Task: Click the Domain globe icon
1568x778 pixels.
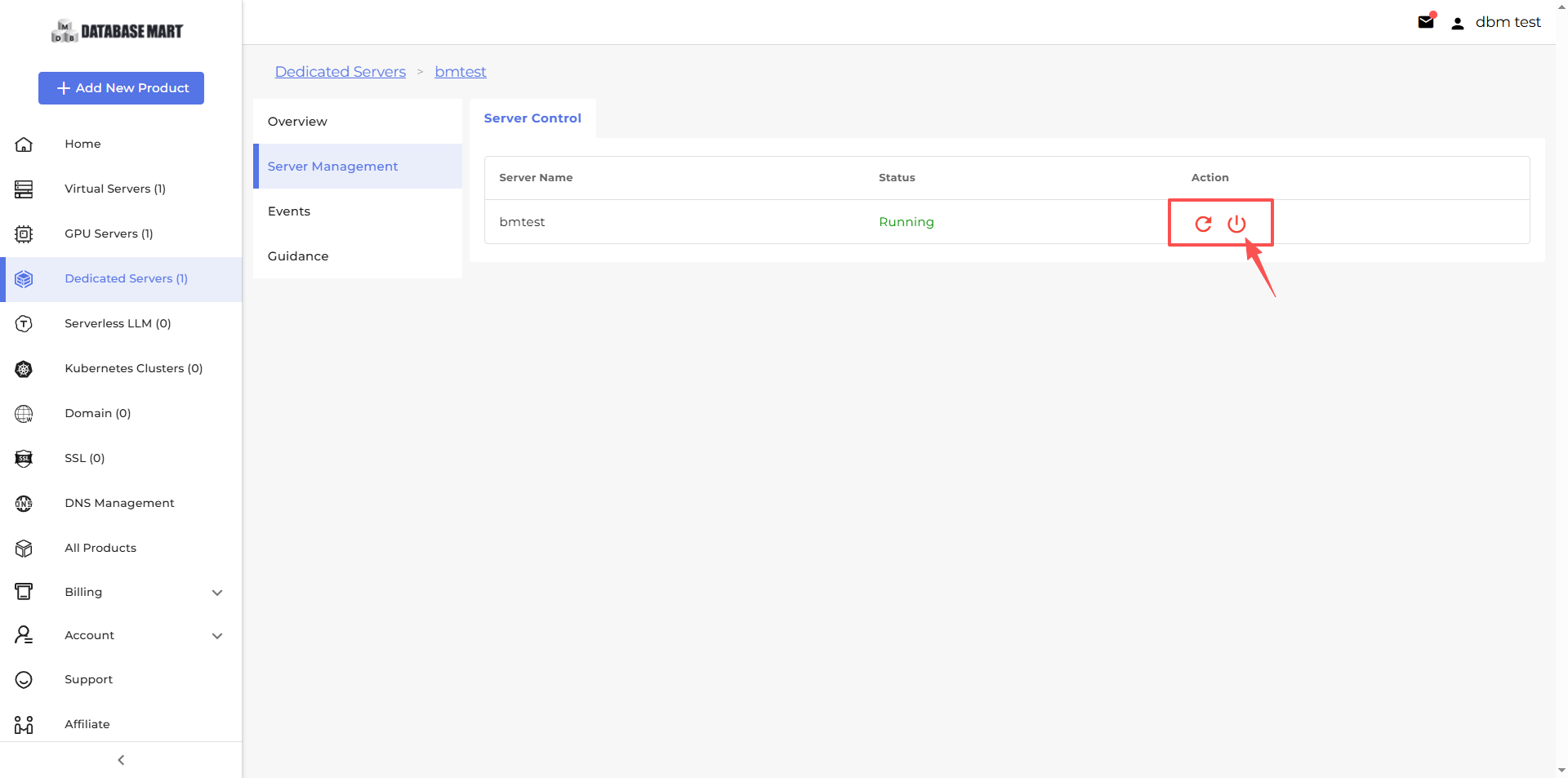Action: click(x=24, y=414)
